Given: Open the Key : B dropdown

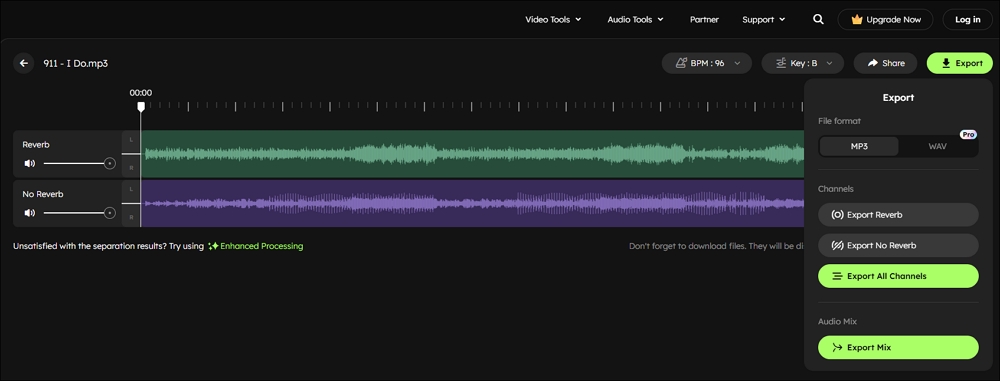Looking at the screenshot, I should (803, 63).
